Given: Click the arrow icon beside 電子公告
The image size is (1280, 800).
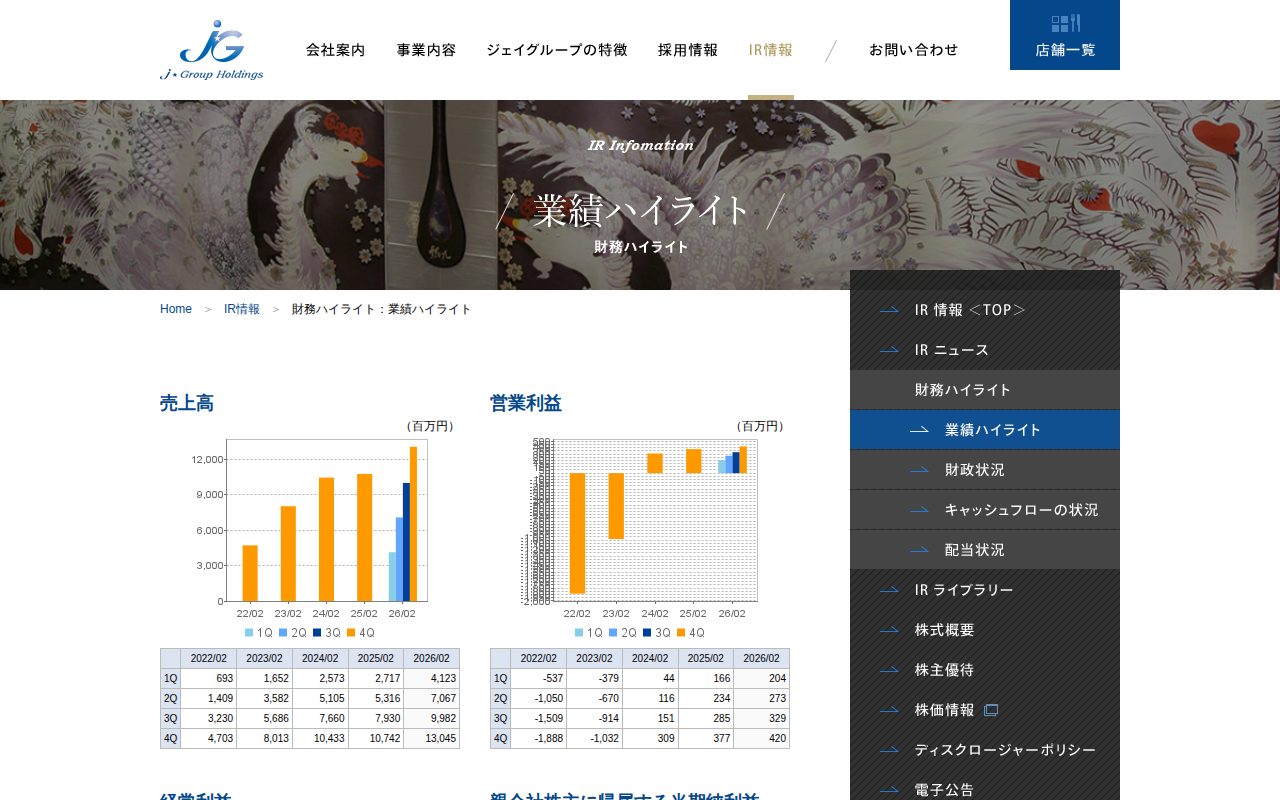Looking at the screenshot, I should tap(889, 790).
